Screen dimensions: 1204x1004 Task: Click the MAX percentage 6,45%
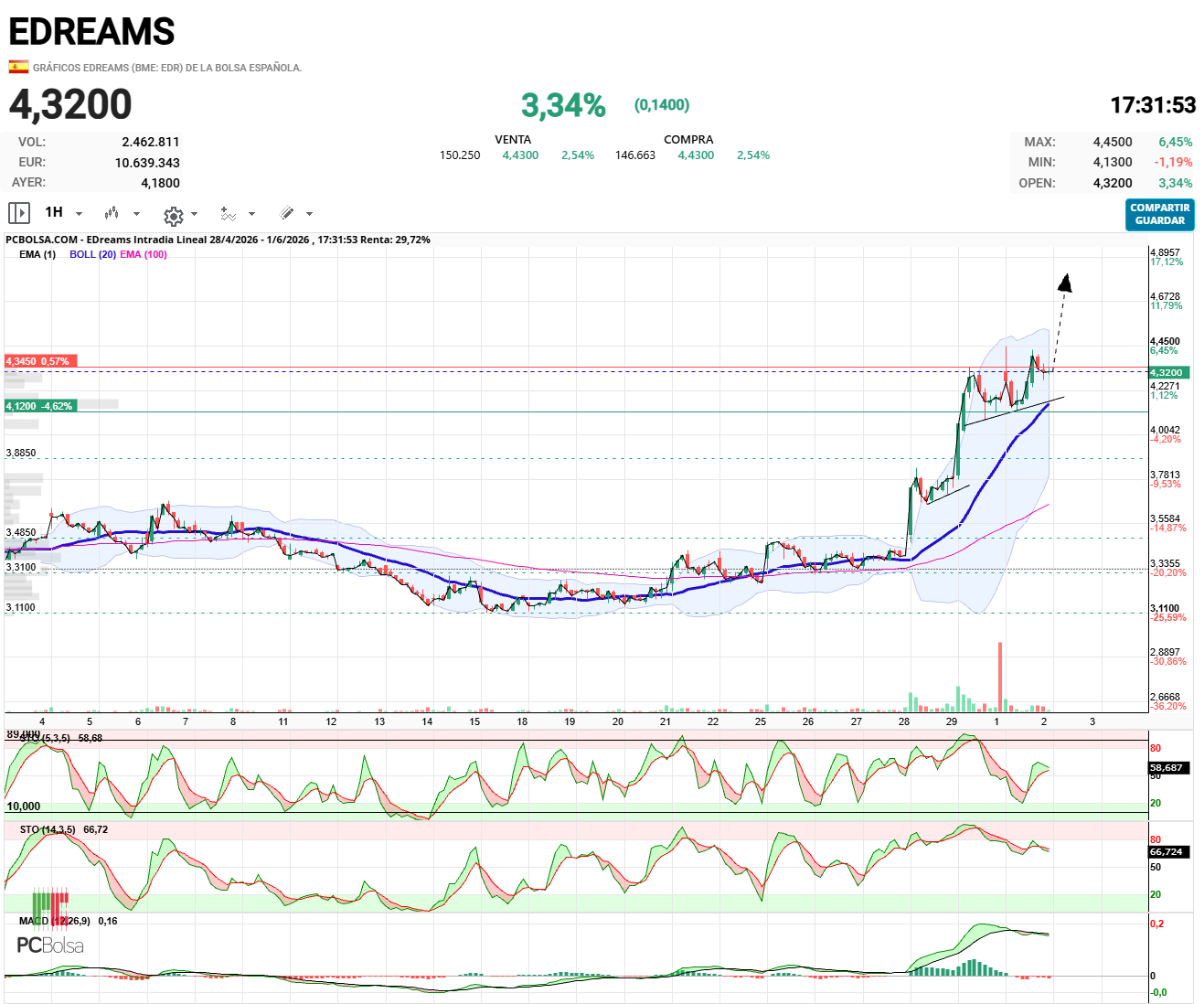1176,142
